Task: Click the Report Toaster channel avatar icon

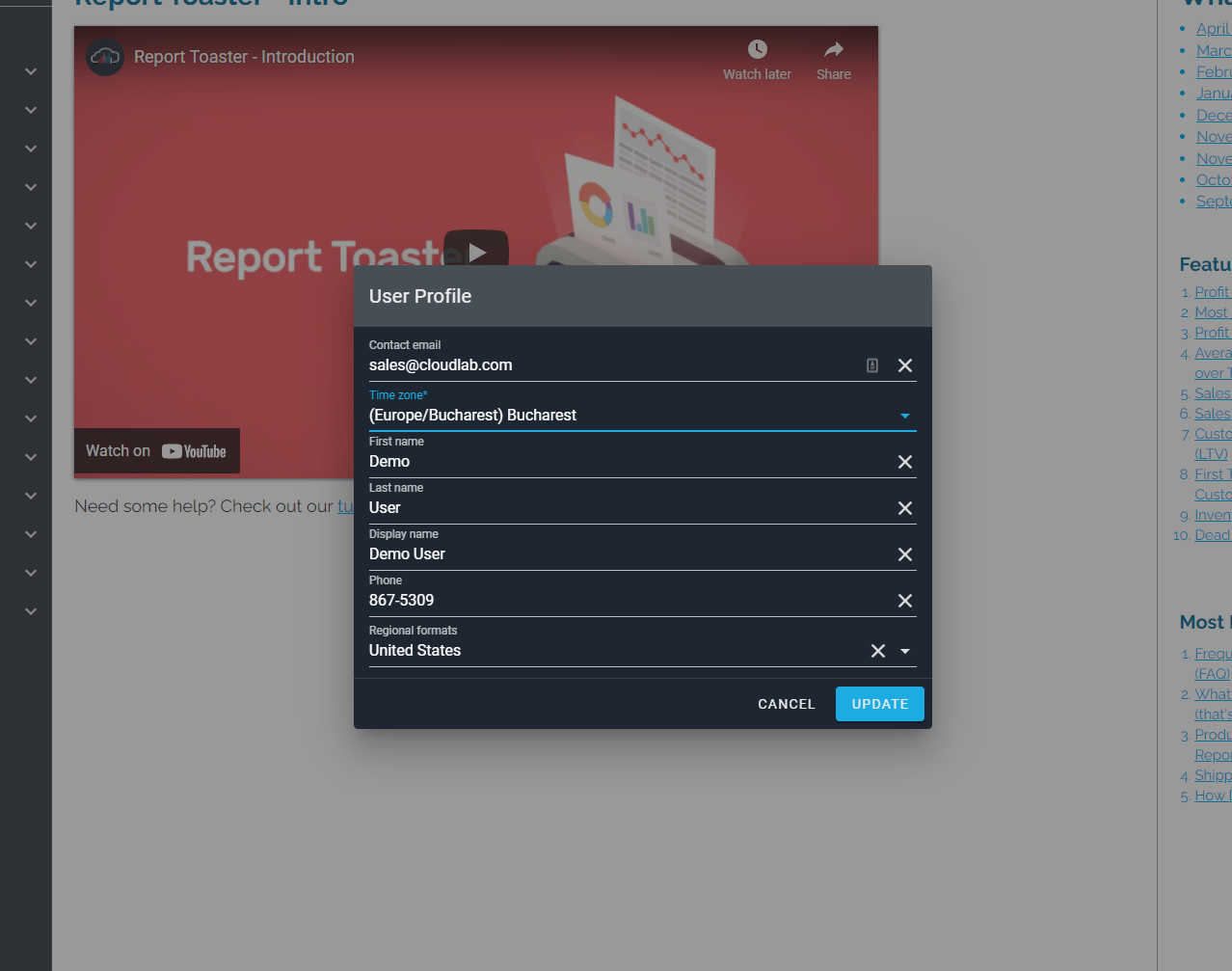Action: pyautogui.click(x=104, y=57)
